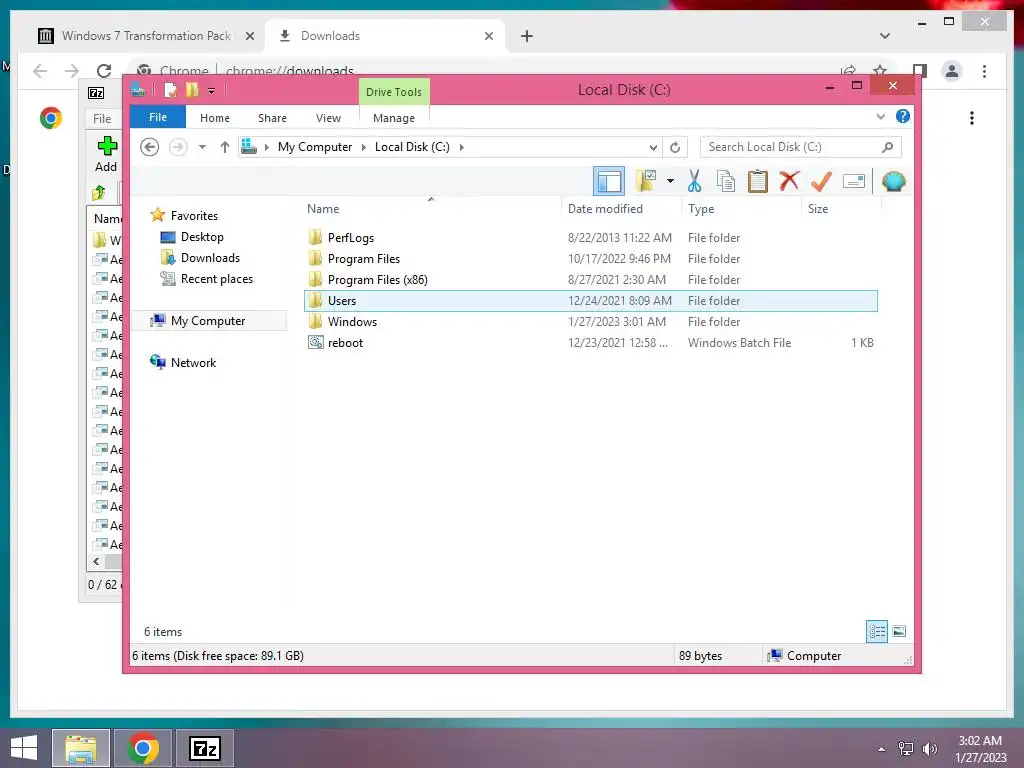Click the quick access Properties icon

pos(170,90)
